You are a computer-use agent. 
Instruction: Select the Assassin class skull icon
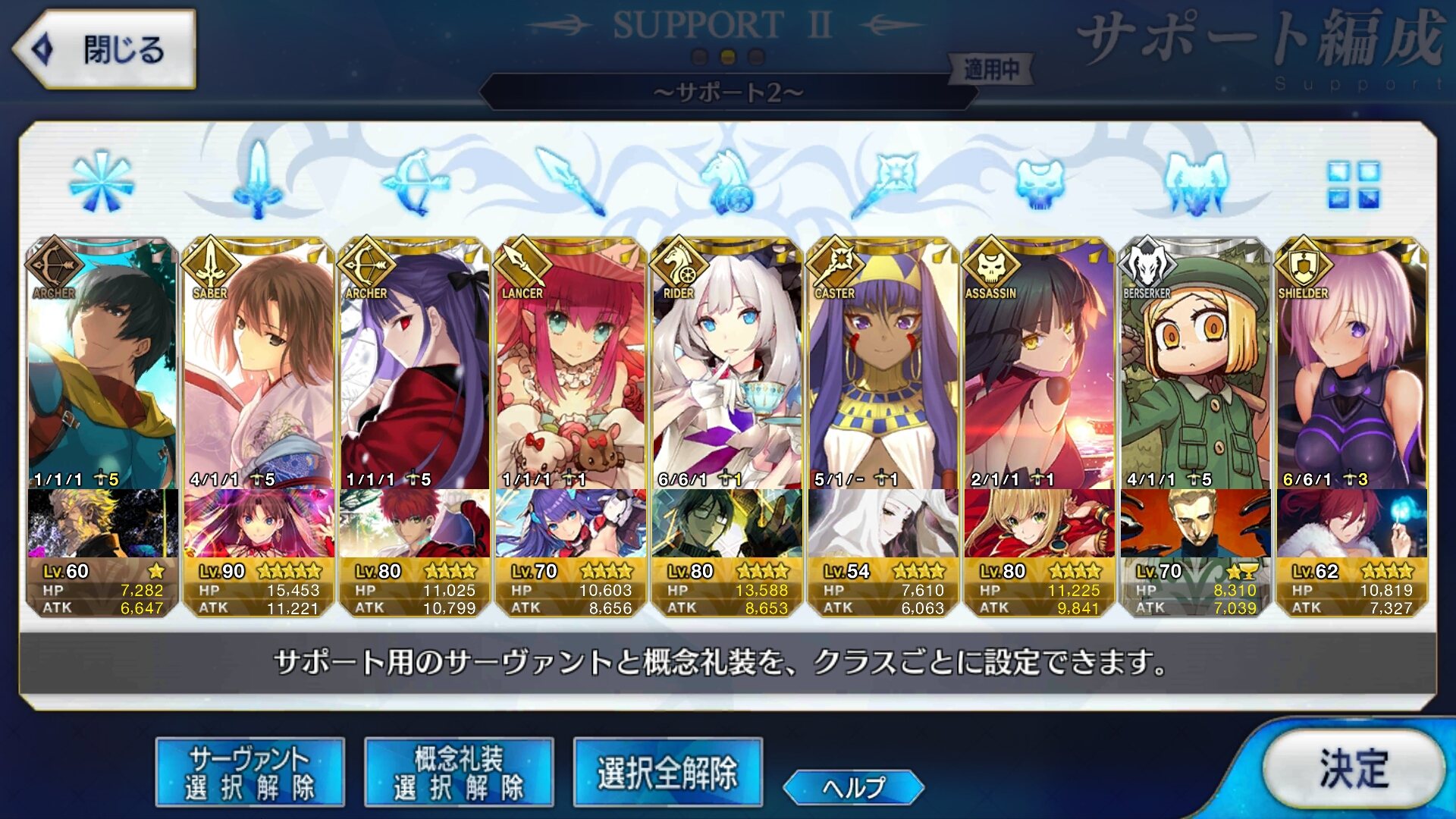(x=1040, y=184)
